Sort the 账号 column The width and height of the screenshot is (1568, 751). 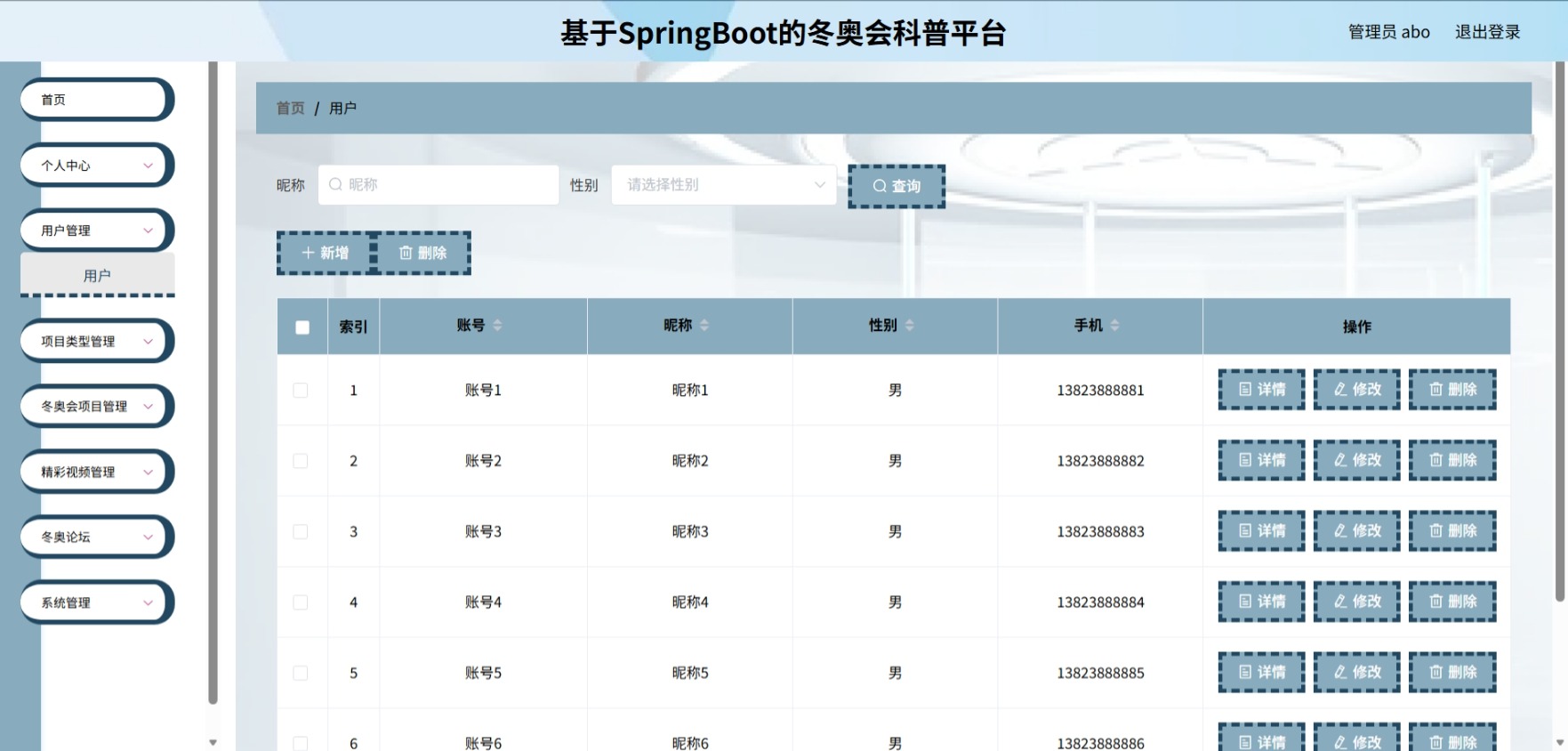[497, 326]
